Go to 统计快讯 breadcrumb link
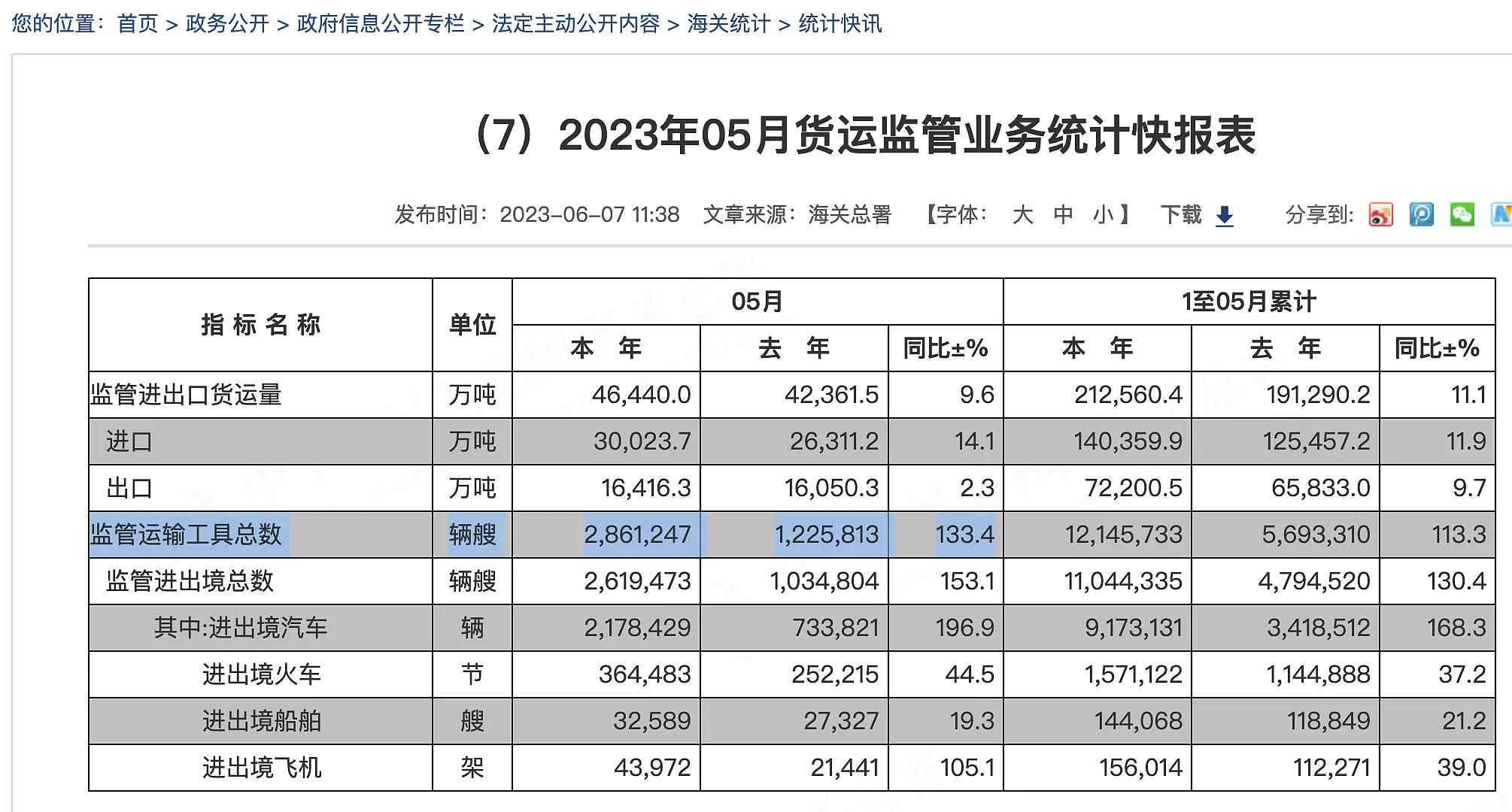1512x812 pixels. (840, 23)
